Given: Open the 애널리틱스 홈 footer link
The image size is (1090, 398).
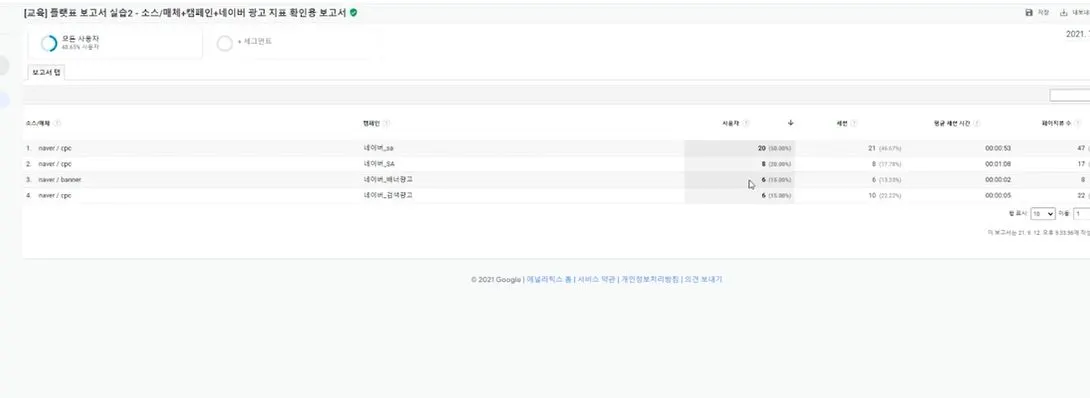Looking at the screenshot, I should 549,279.
